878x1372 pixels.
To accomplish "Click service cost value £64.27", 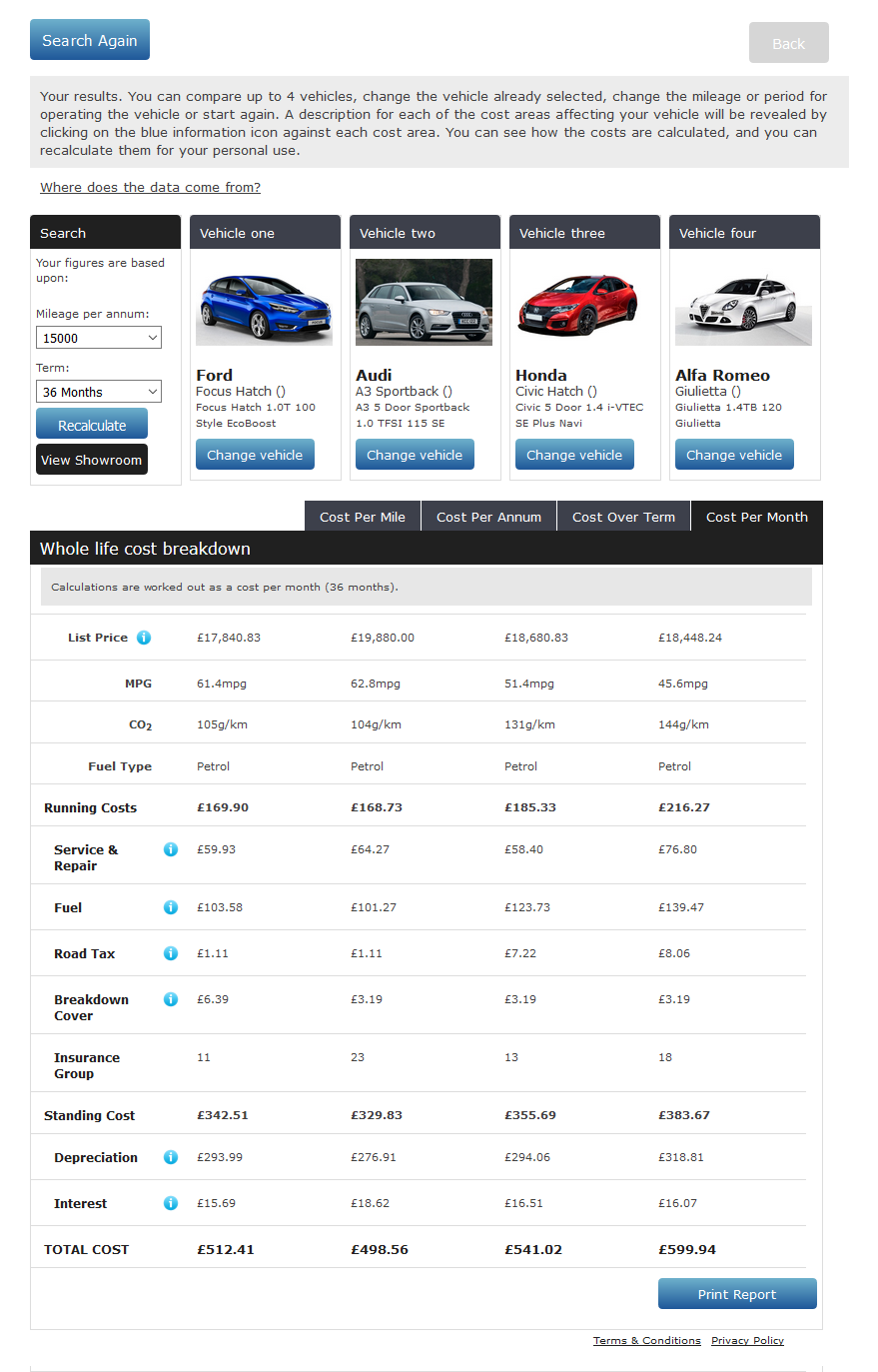I will tap(371, 849).
